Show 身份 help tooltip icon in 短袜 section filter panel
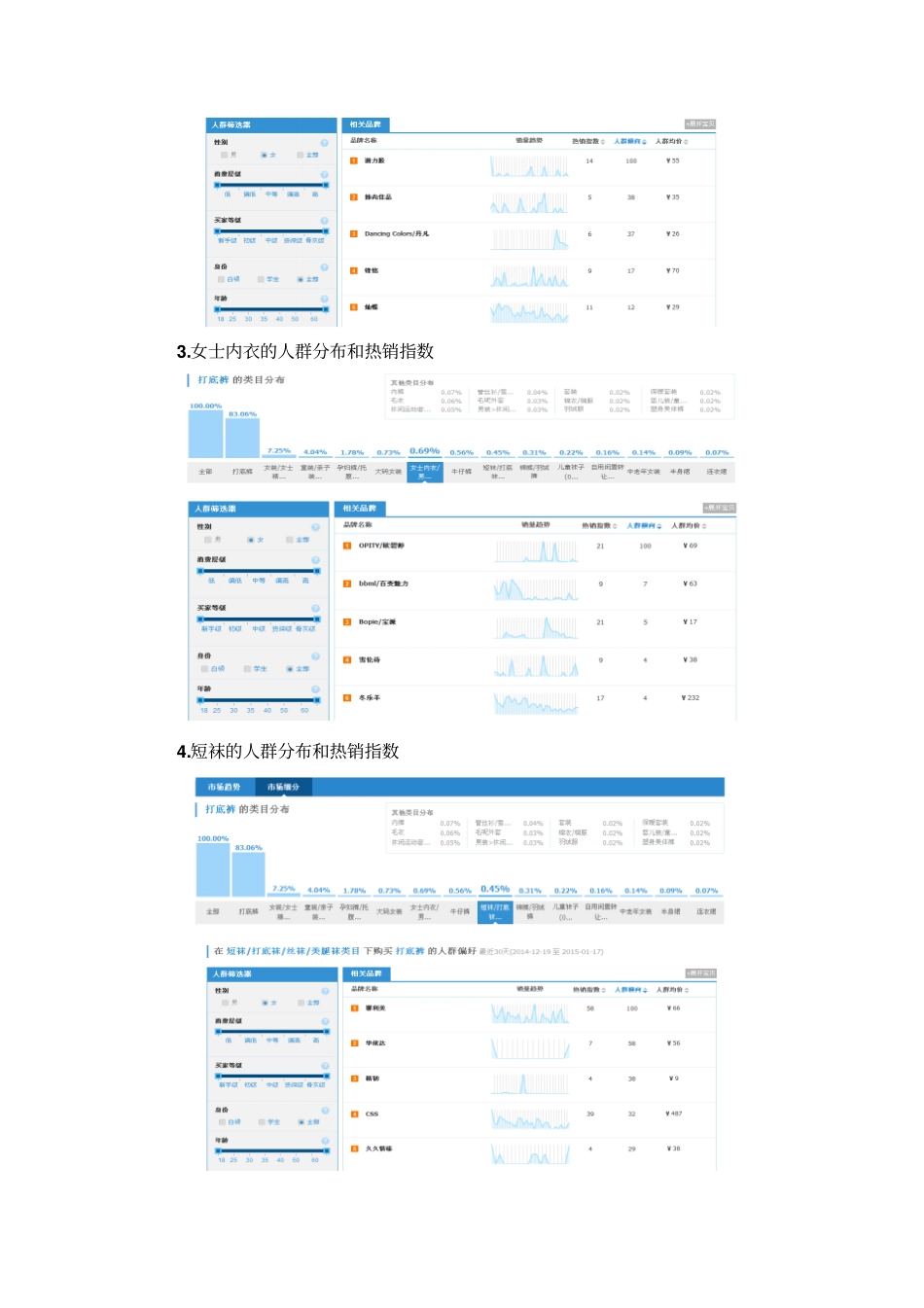The image size is (924, 1308). (326, 1110)
